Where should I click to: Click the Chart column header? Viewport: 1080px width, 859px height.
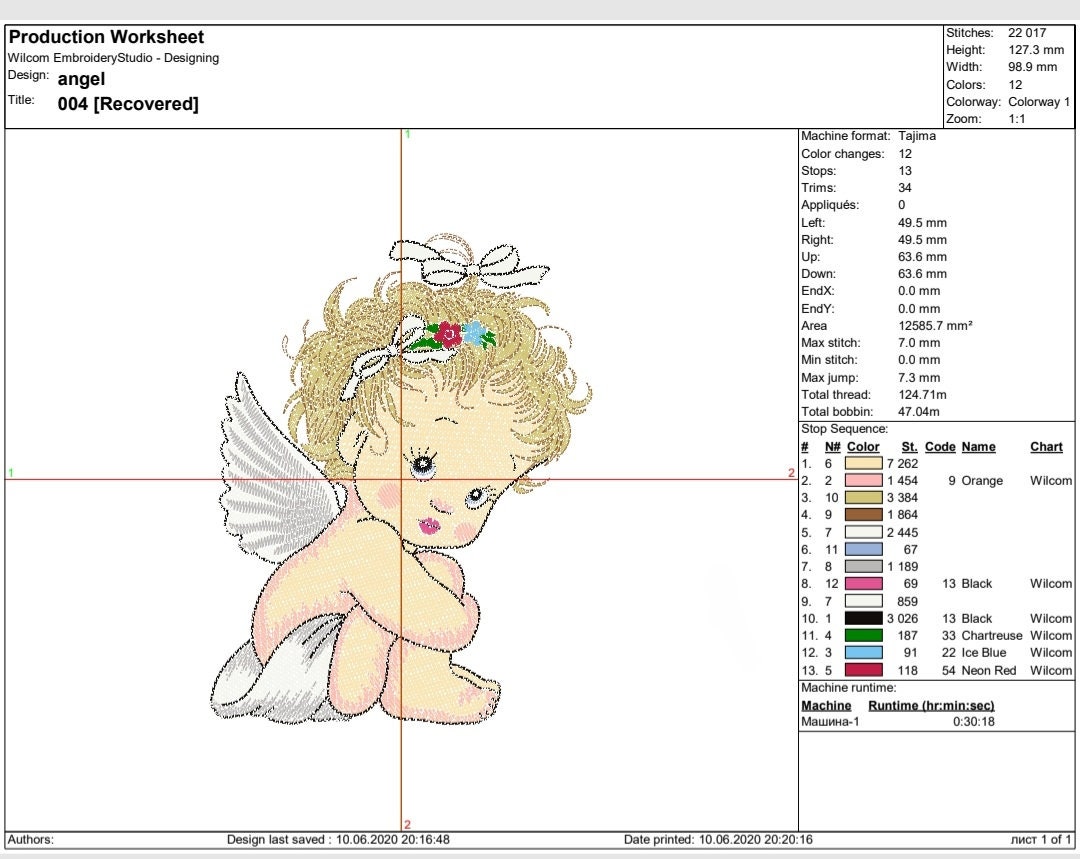(x=1046, y=446)
